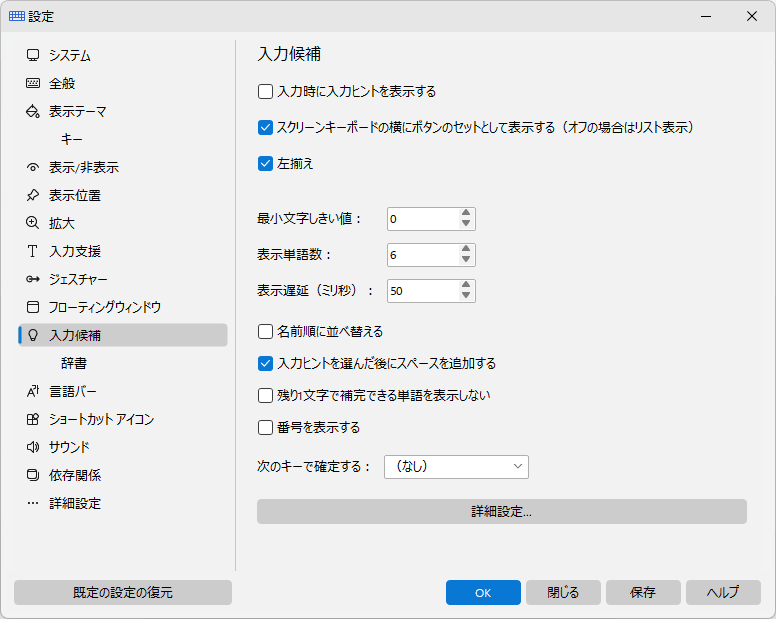This screenshot has width=776, height=619.
Task: Click the 閉じる button
Action: (563, 592)
